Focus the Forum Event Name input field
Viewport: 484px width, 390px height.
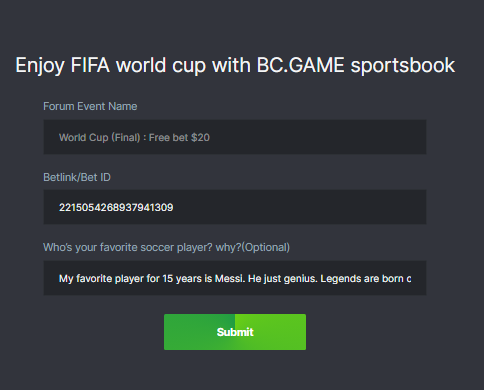pyautogui.click(x=235, y=137)
